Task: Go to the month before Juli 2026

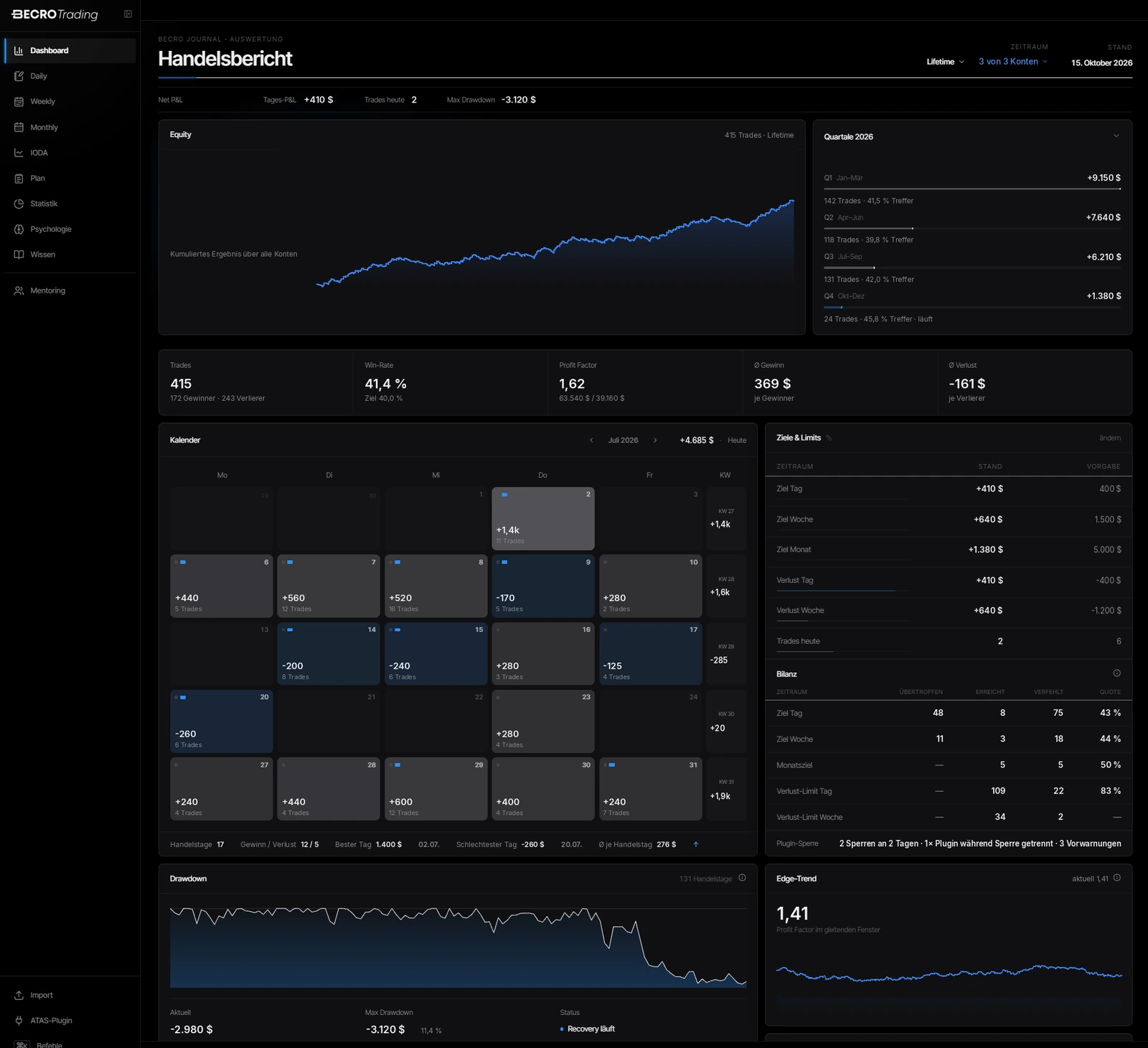Action: click(591, 440)
